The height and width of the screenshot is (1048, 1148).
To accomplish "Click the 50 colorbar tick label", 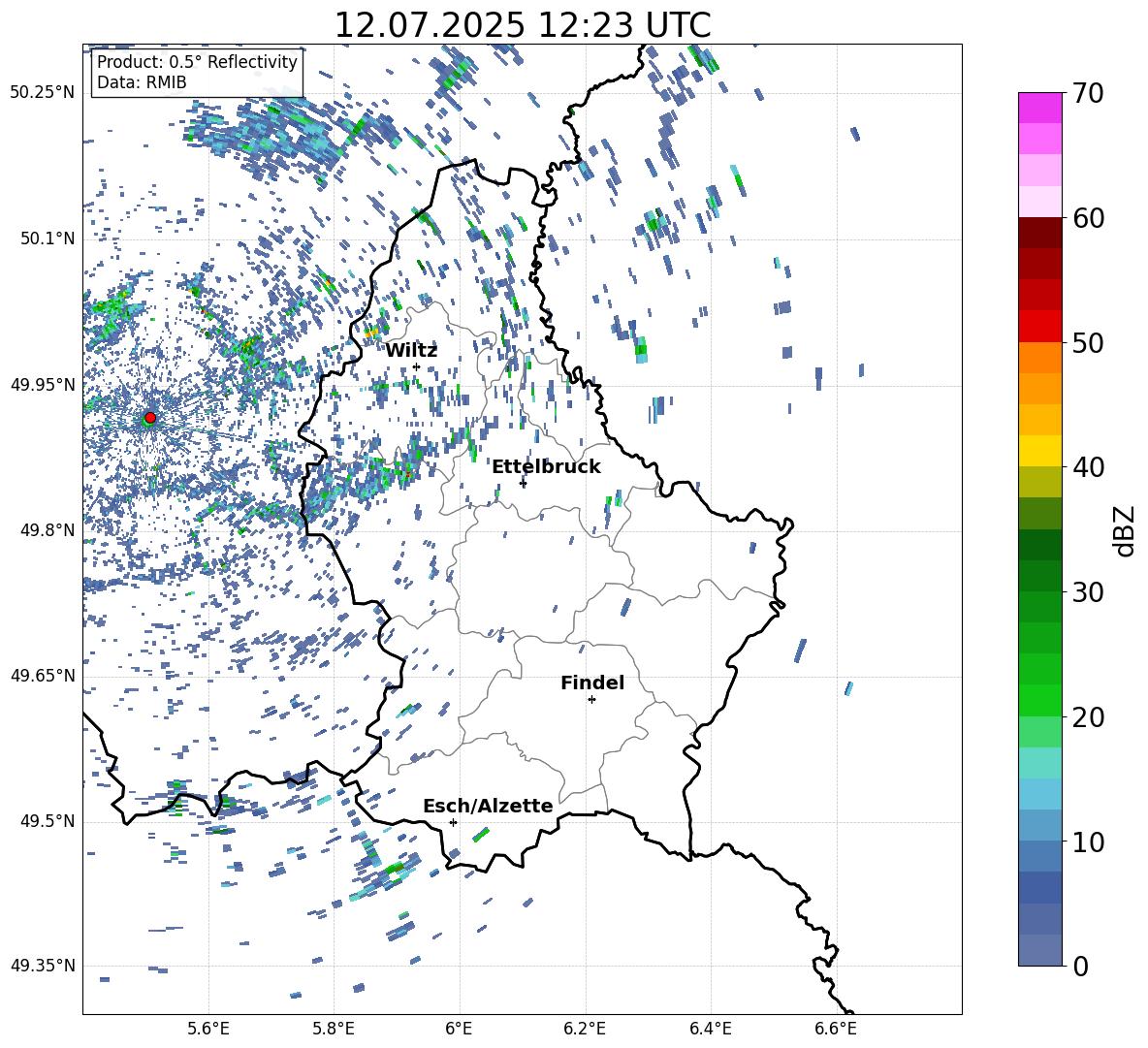I will [1088, 343].
